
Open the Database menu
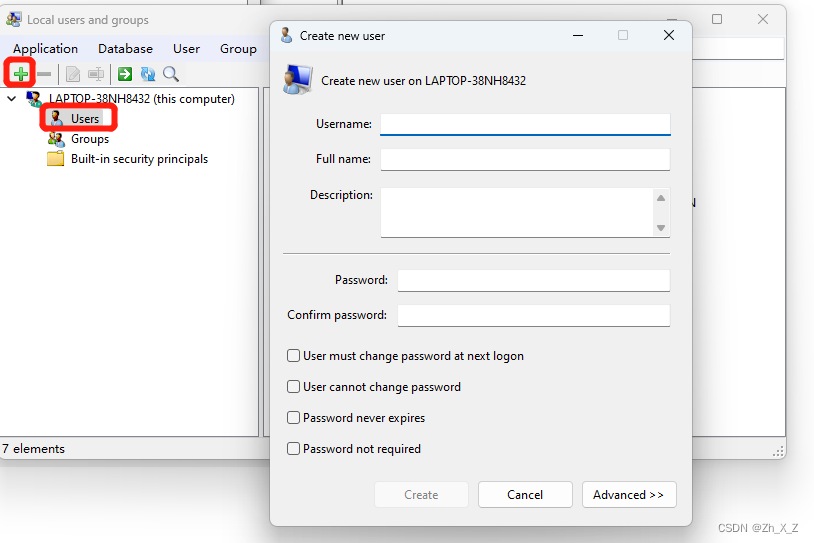click(125, 49)
